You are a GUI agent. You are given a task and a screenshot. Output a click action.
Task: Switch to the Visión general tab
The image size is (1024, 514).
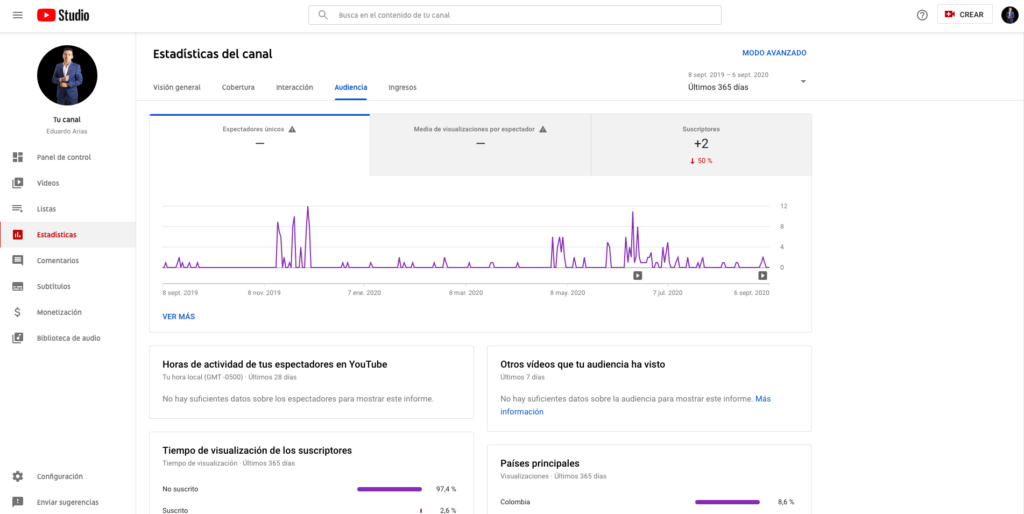coord(177,88)
